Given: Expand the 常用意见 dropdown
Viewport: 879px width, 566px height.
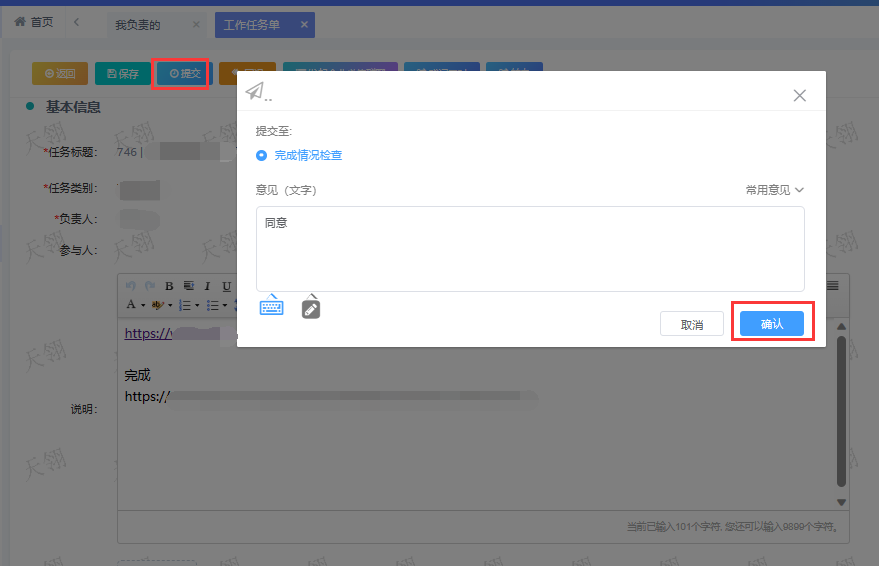Looking at the screenshot, I should pyautogui.click(x=774, y=189).
